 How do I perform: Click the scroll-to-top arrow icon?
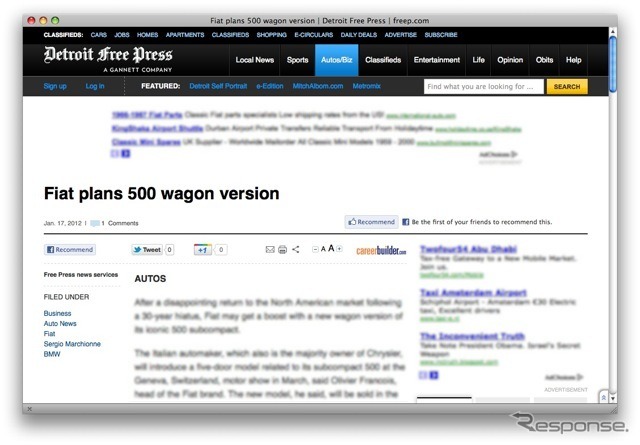coord(603,397)
